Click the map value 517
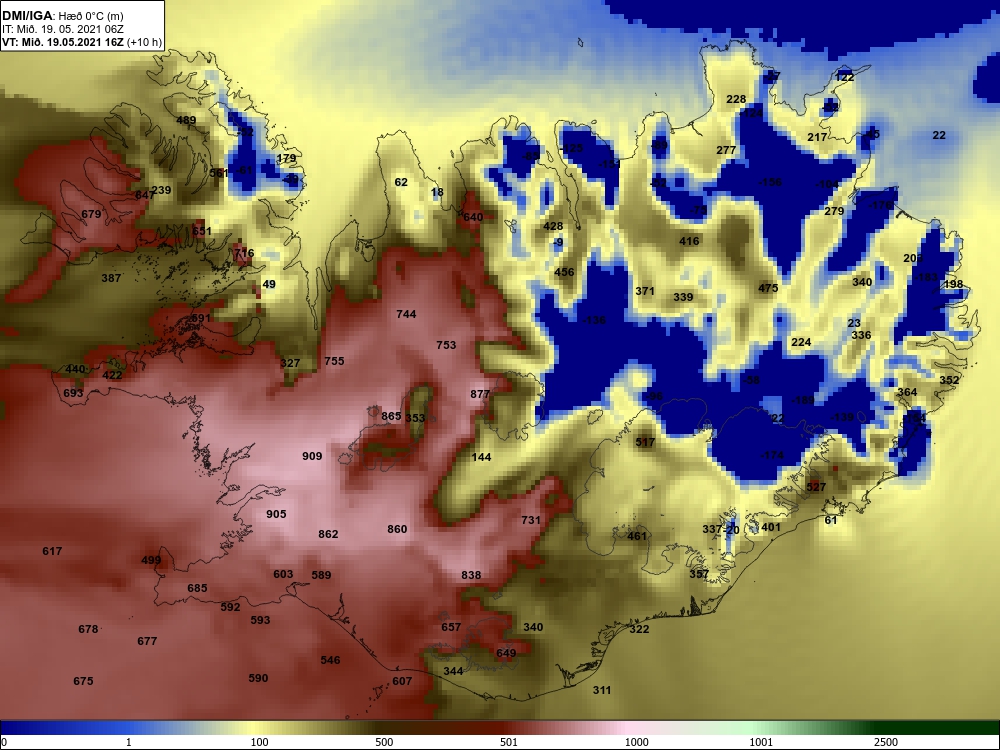The width and height of the screenshot is (1000, 750). tap(645, 442)
